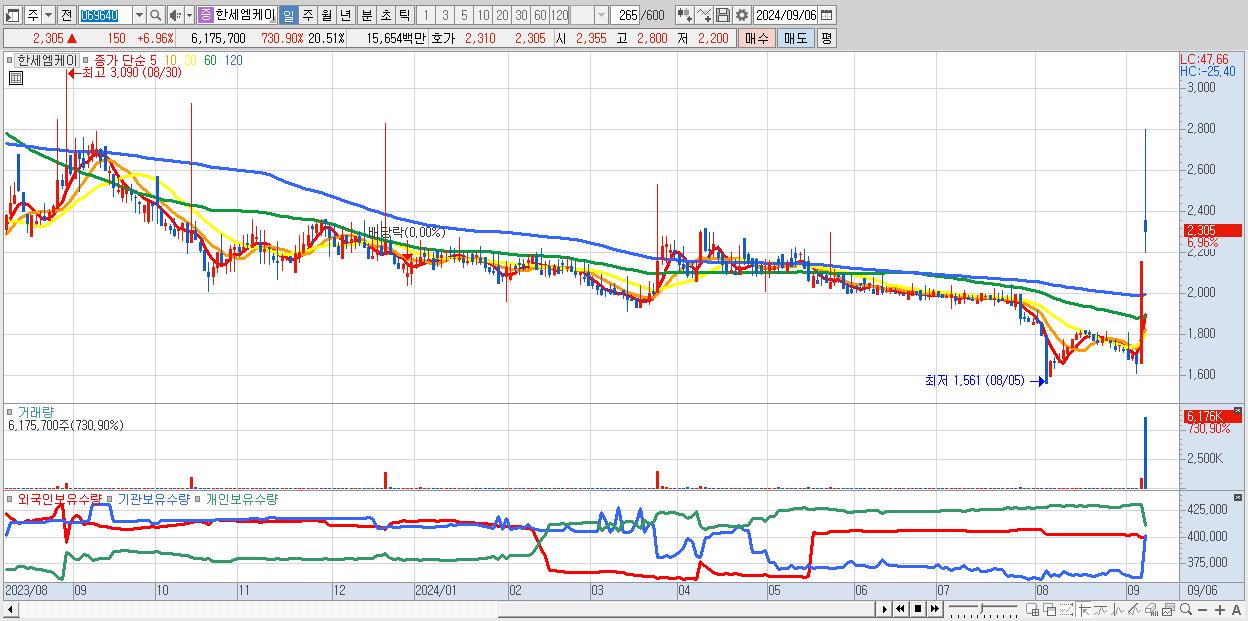Open the custom interval combo box
The image size is (1248, 621).
[590, 15]
